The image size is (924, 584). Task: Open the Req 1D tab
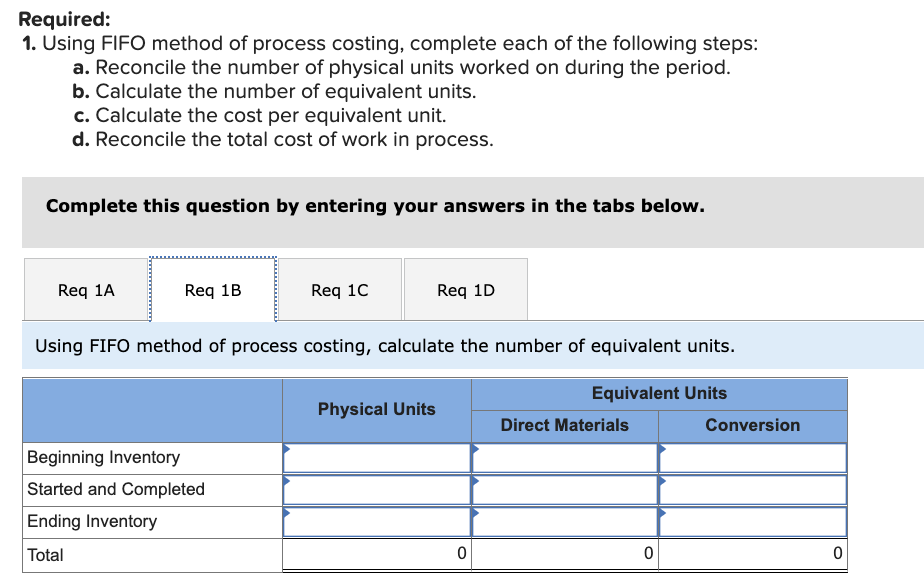click(465, 289)
